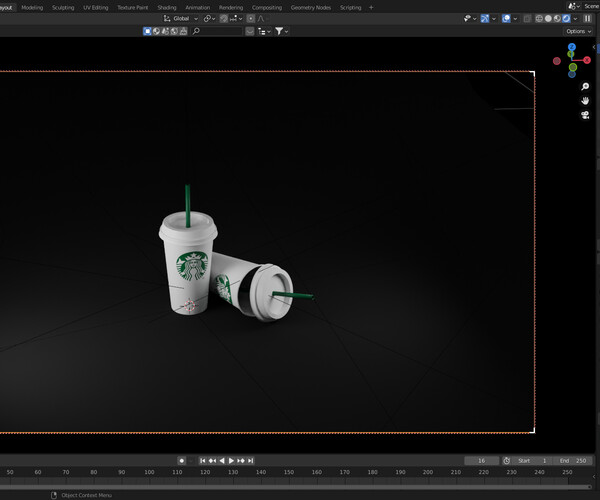Switch to rendered viewport shading
600x500 pixels.
click(566, 18)
